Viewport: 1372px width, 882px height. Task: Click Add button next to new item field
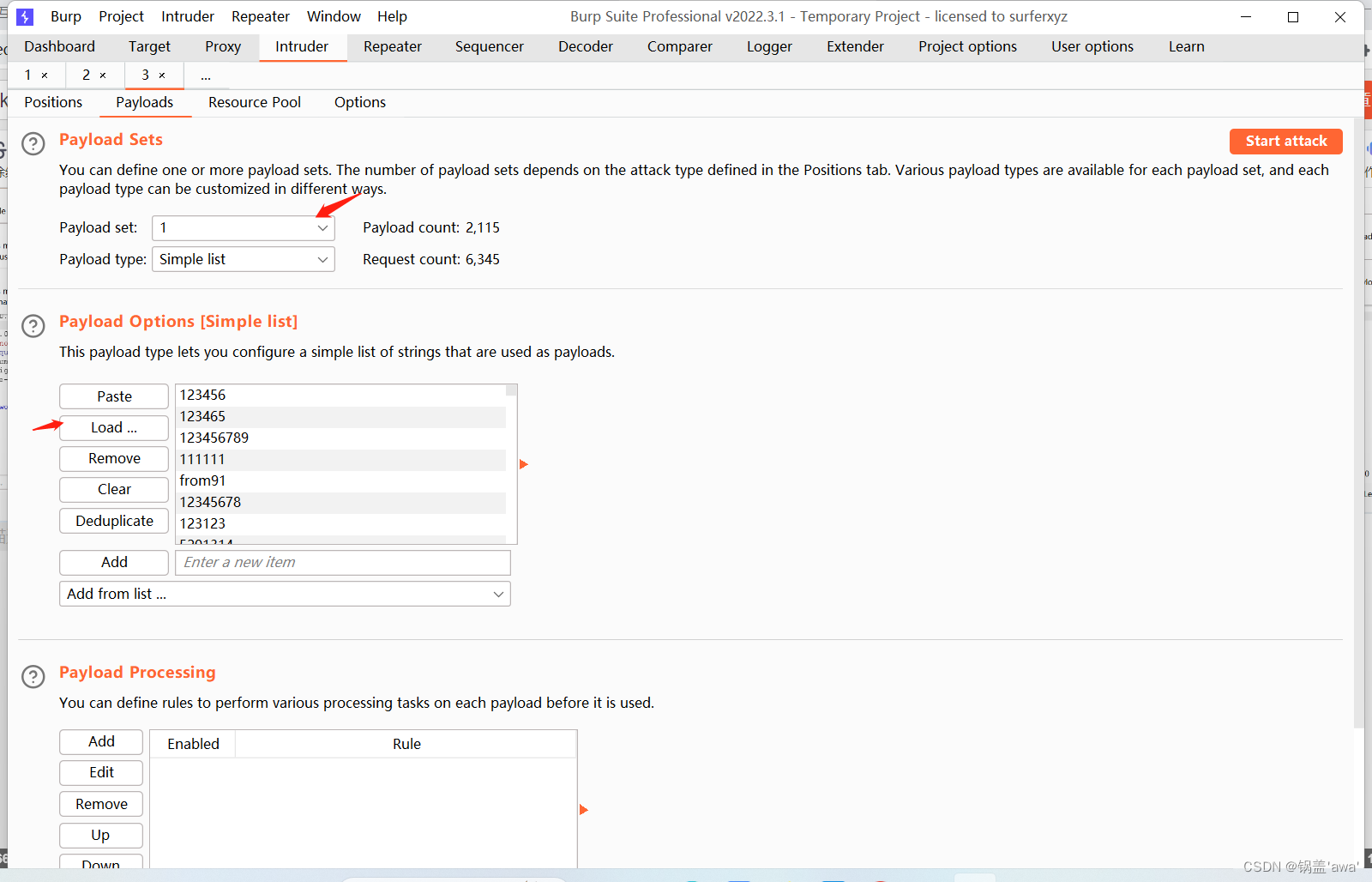114,562
